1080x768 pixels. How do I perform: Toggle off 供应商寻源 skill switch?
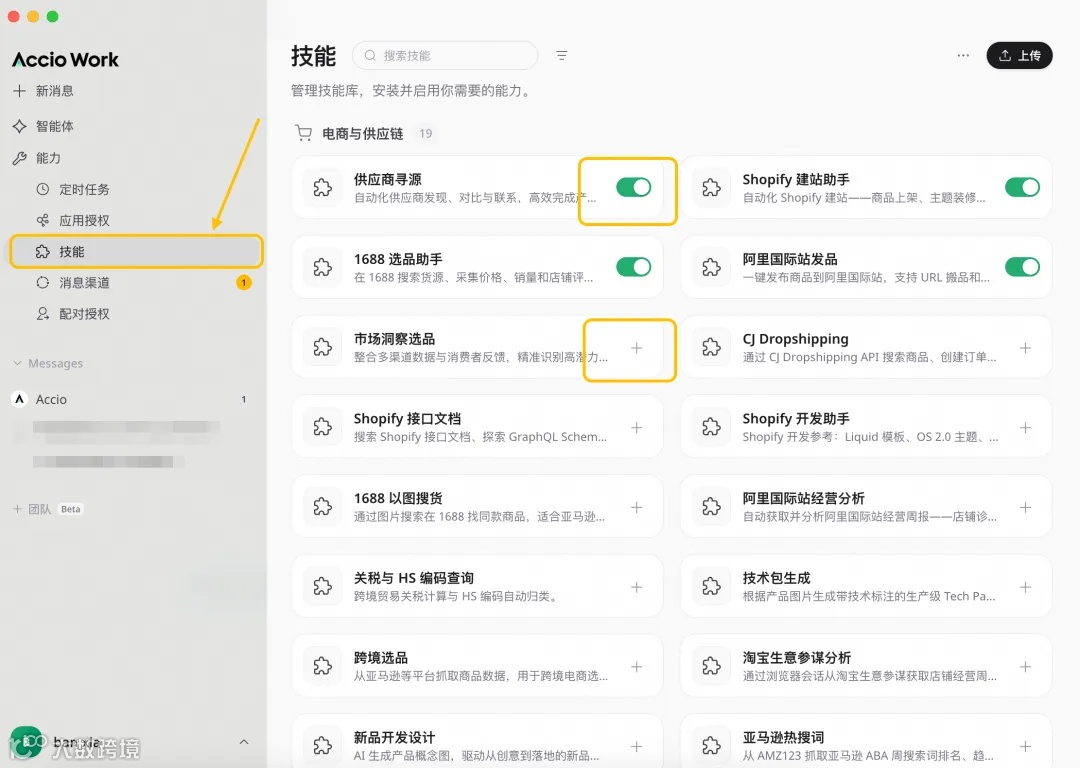[634, 187]
